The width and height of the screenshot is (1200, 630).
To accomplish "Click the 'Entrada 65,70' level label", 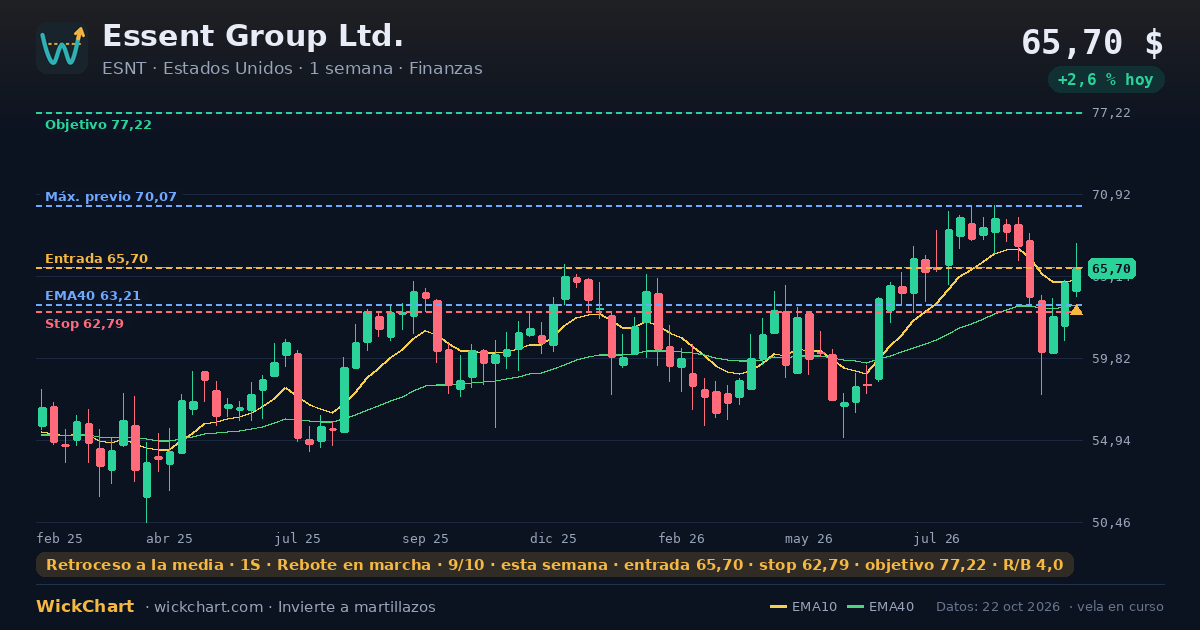I will point(96,258).
